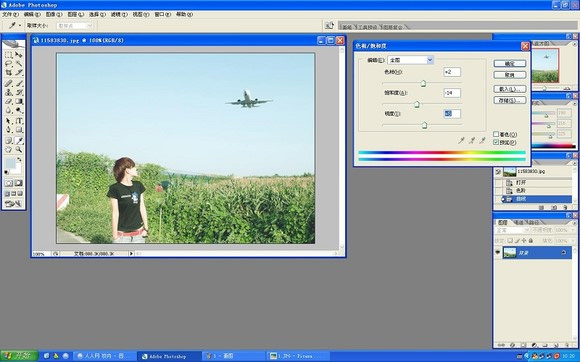Open the 文件(F) menu
The image size is (580, 362).
click(x=10, y=14)
